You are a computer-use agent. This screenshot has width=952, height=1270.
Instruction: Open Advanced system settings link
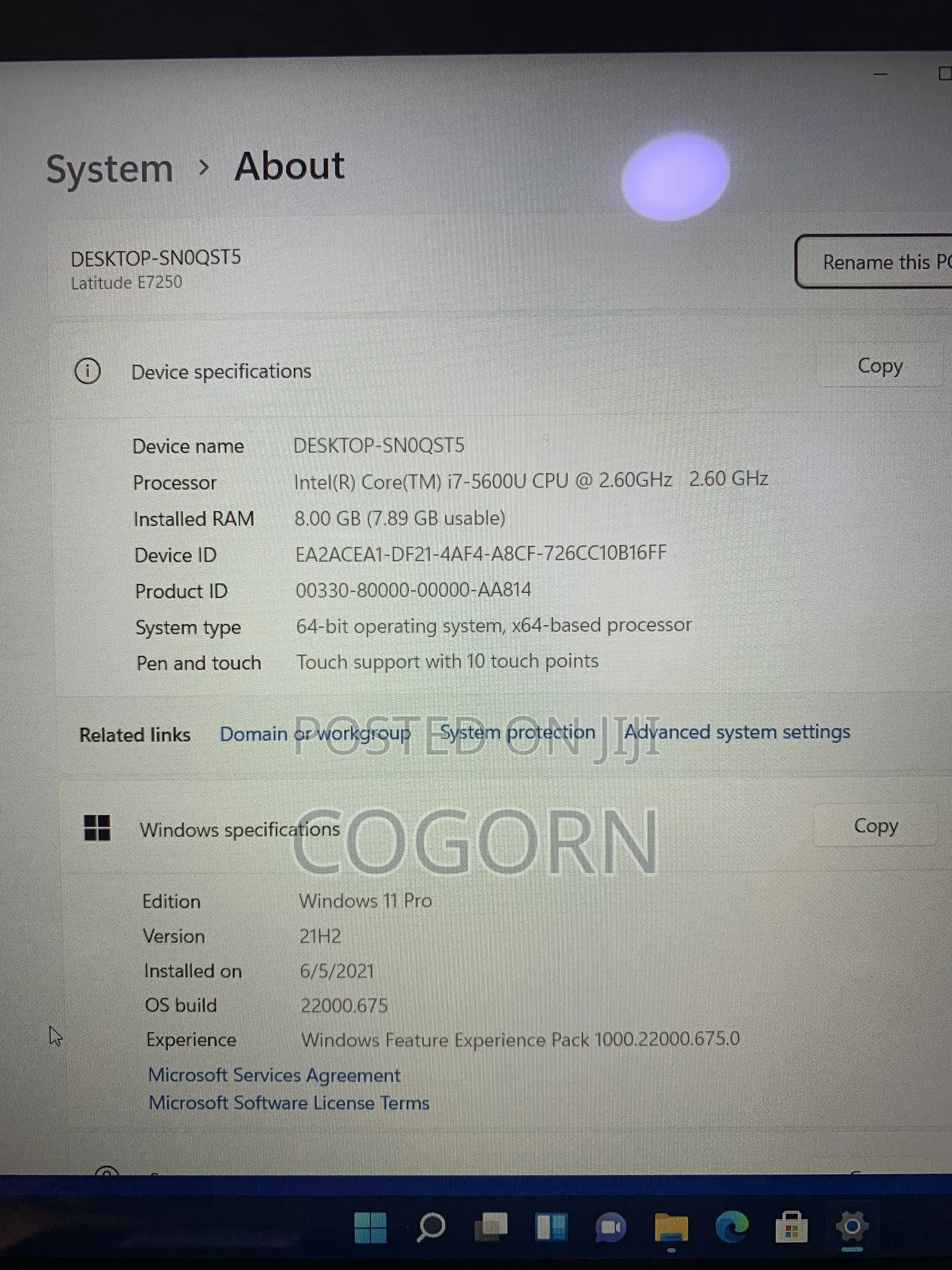[x=737, y=731]
